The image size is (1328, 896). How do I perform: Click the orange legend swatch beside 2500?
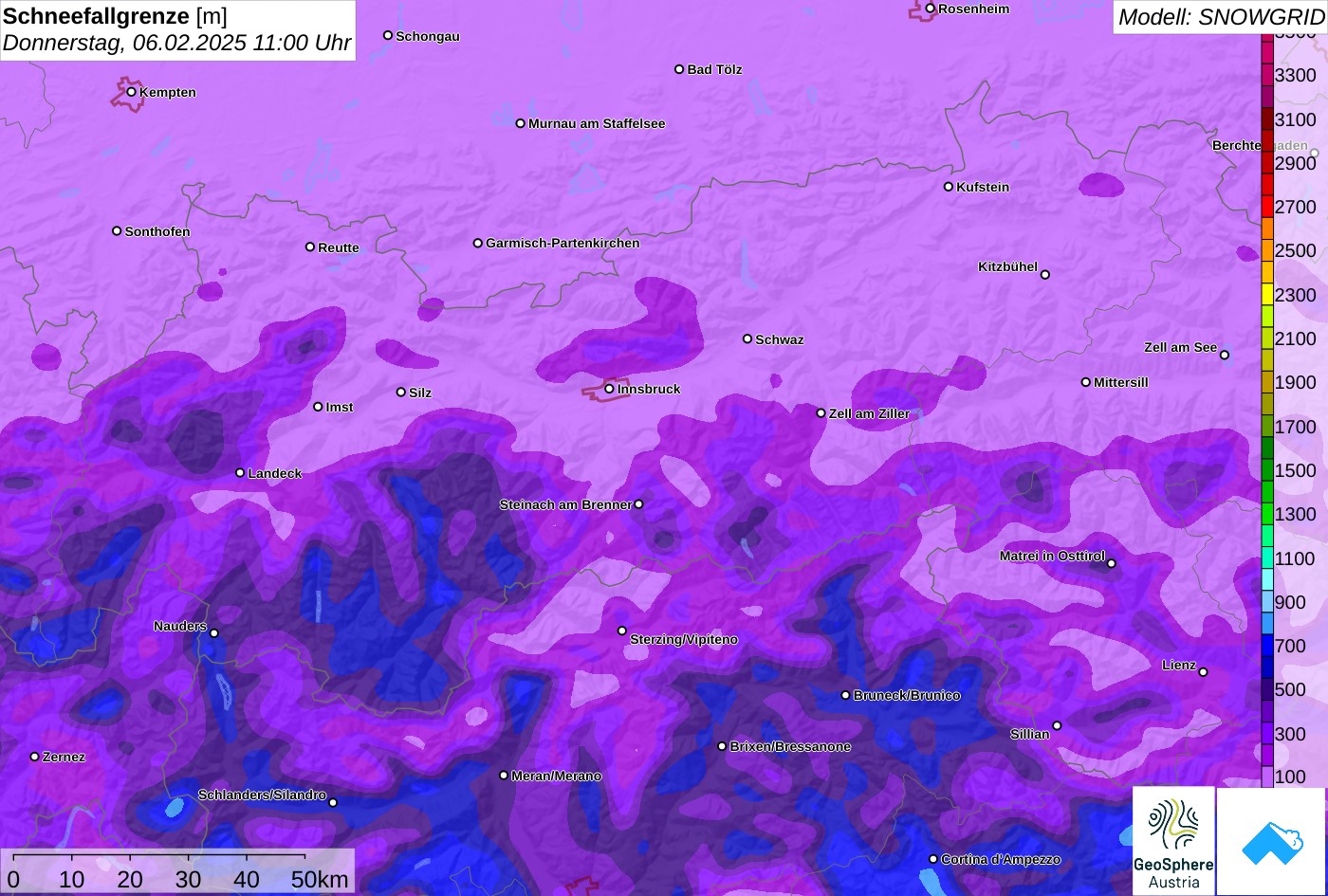click(x=1267, y=250)
